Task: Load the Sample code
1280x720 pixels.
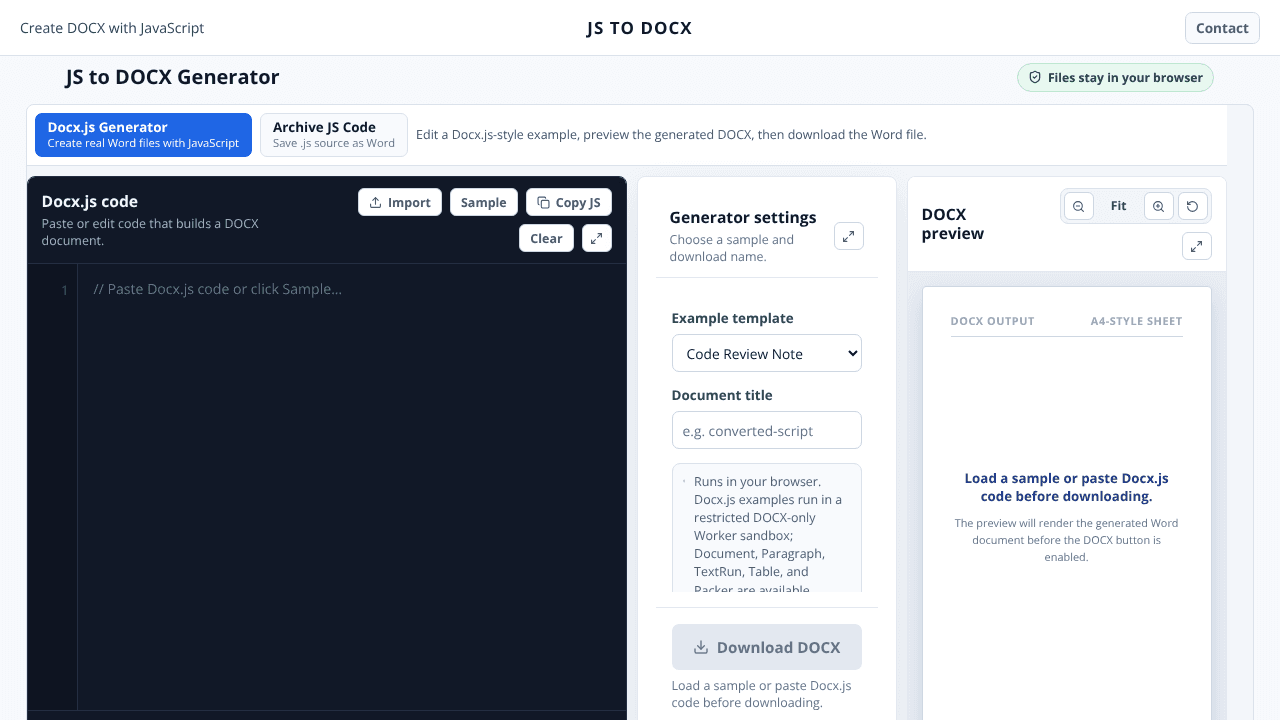Action: (x=484, y=202)
